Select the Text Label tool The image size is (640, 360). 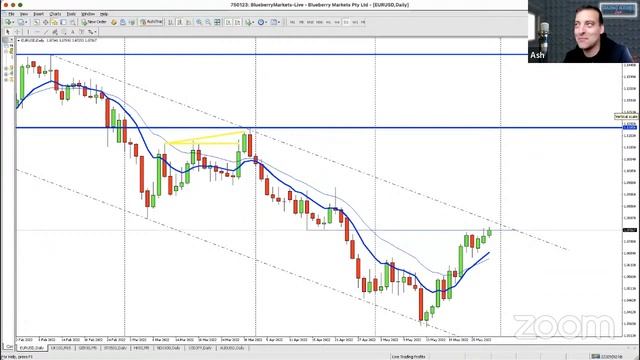[x=81, y=32]
